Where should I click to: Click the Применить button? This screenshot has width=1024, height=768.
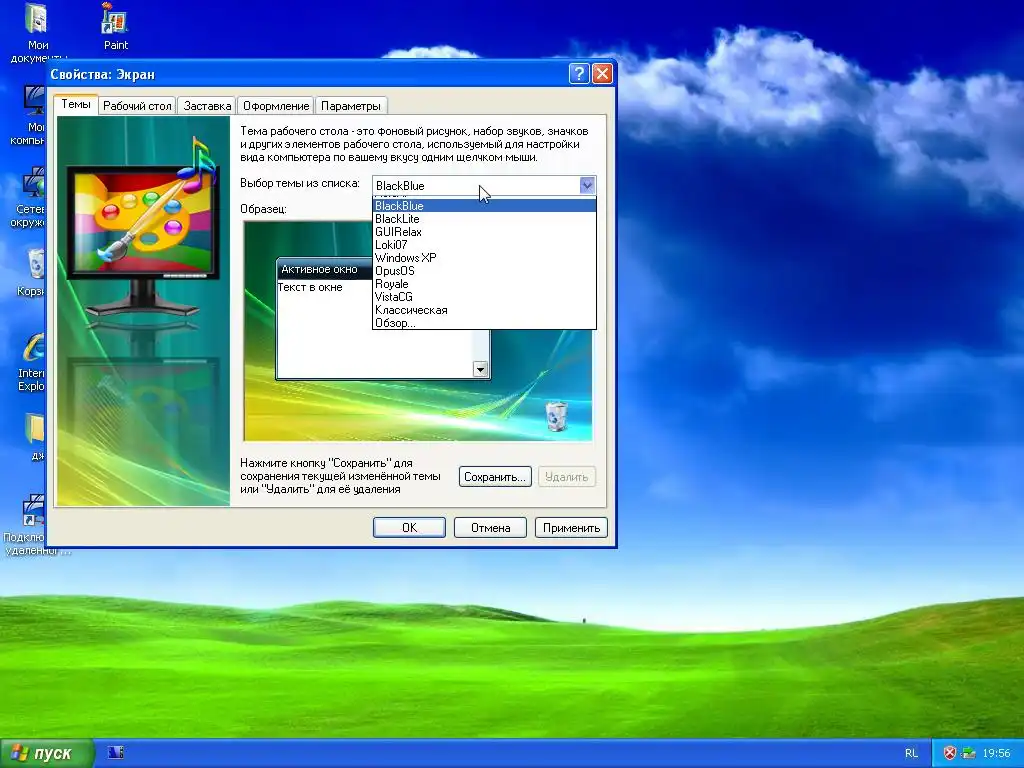[x=571, y=528]
